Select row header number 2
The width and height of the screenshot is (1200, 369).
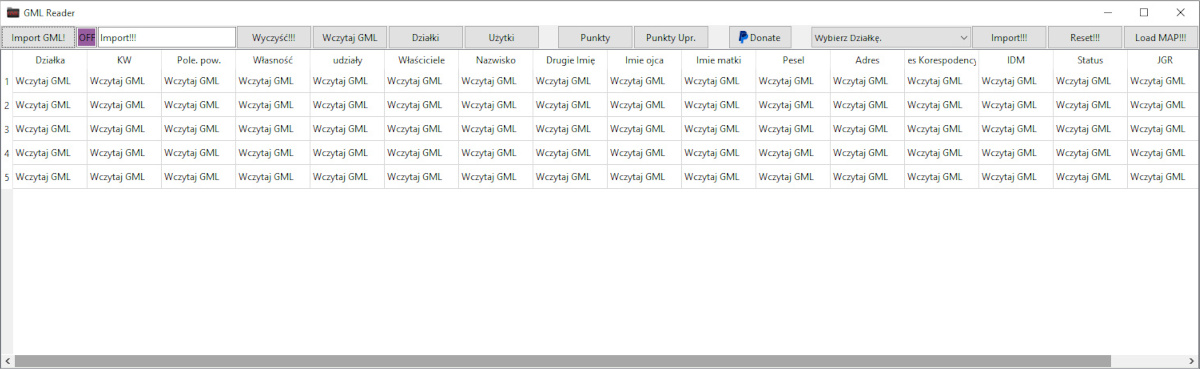pyautogui.click(x=6, y=105)
